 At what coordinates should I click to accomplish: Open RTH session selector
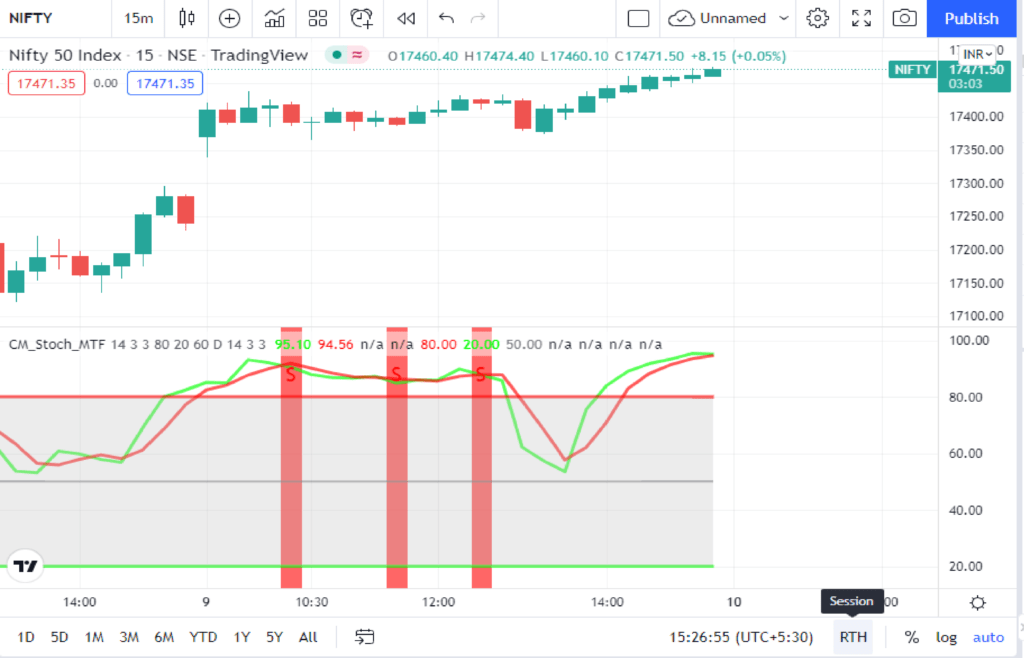tap(853, 637)
